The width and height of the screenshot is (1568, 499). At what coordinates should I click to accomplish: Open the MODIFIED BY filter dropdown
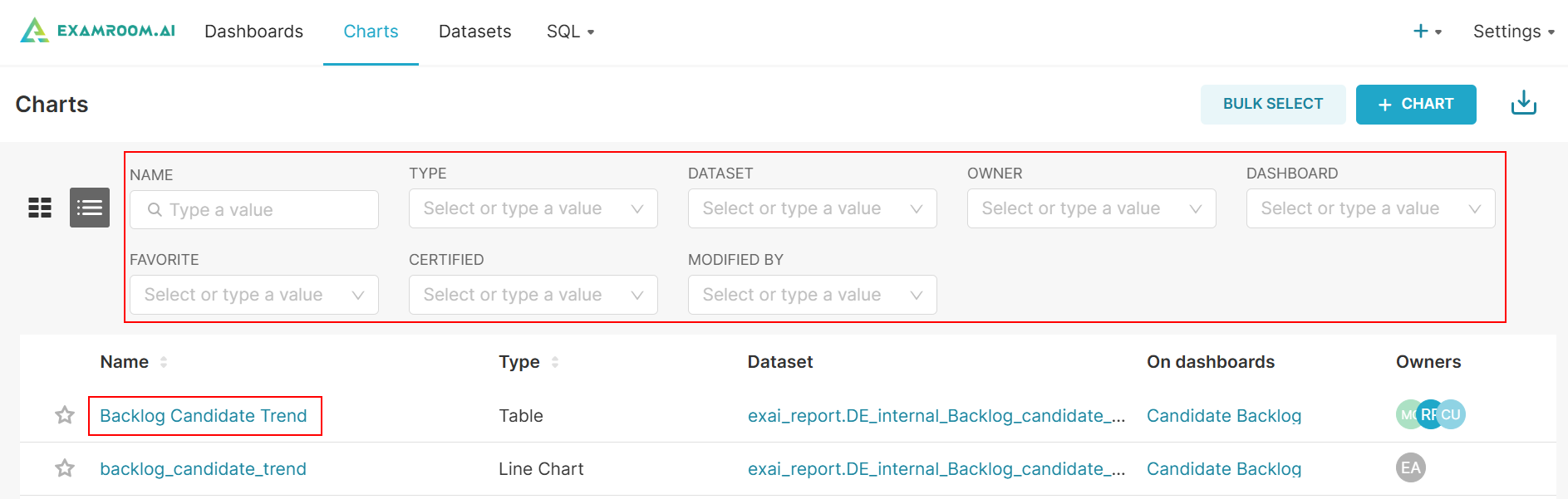pyautogui.click(x=812, y=295)
